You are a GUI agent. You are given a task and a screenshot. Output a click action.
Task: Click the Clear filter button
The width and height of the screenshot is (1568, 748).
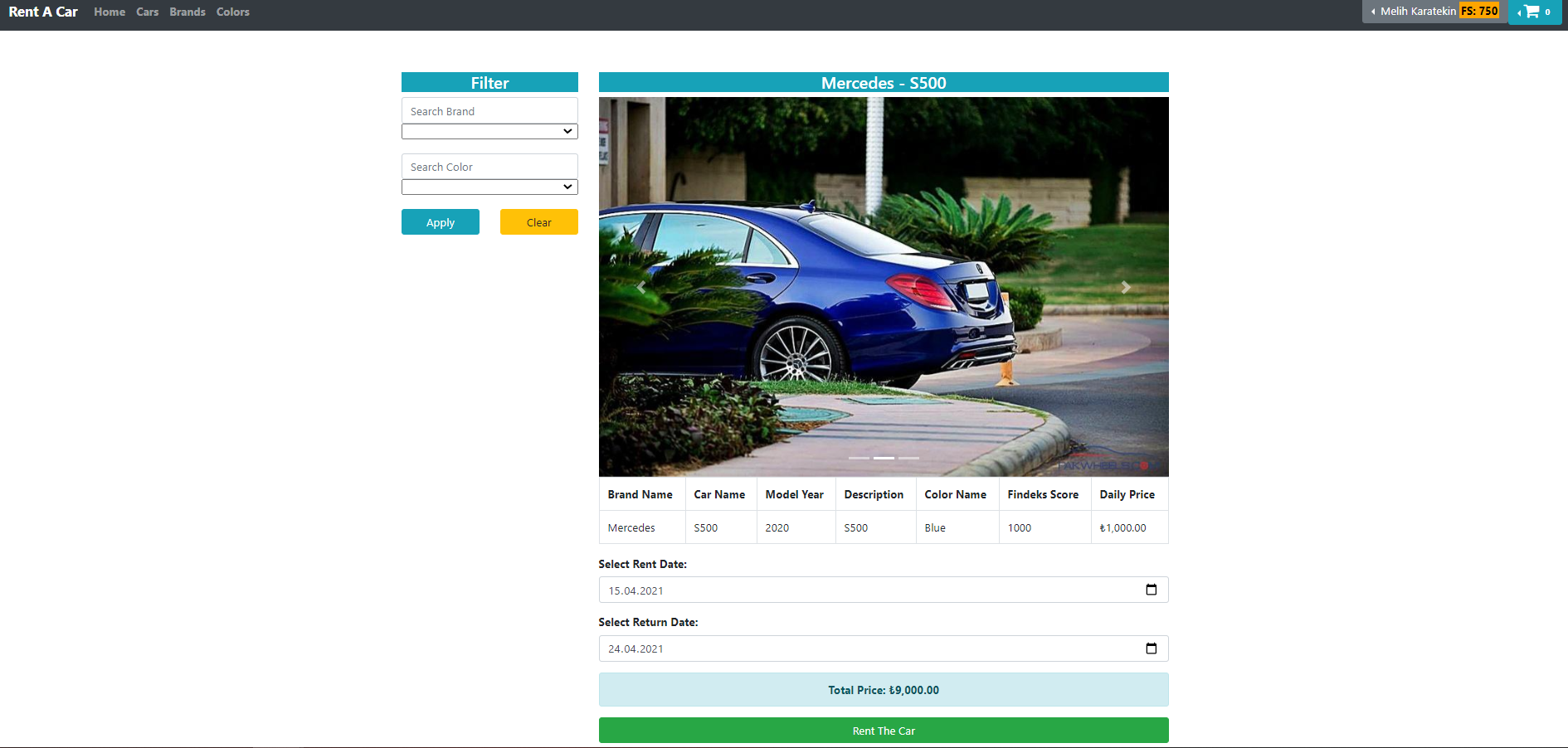click(539, 222)
